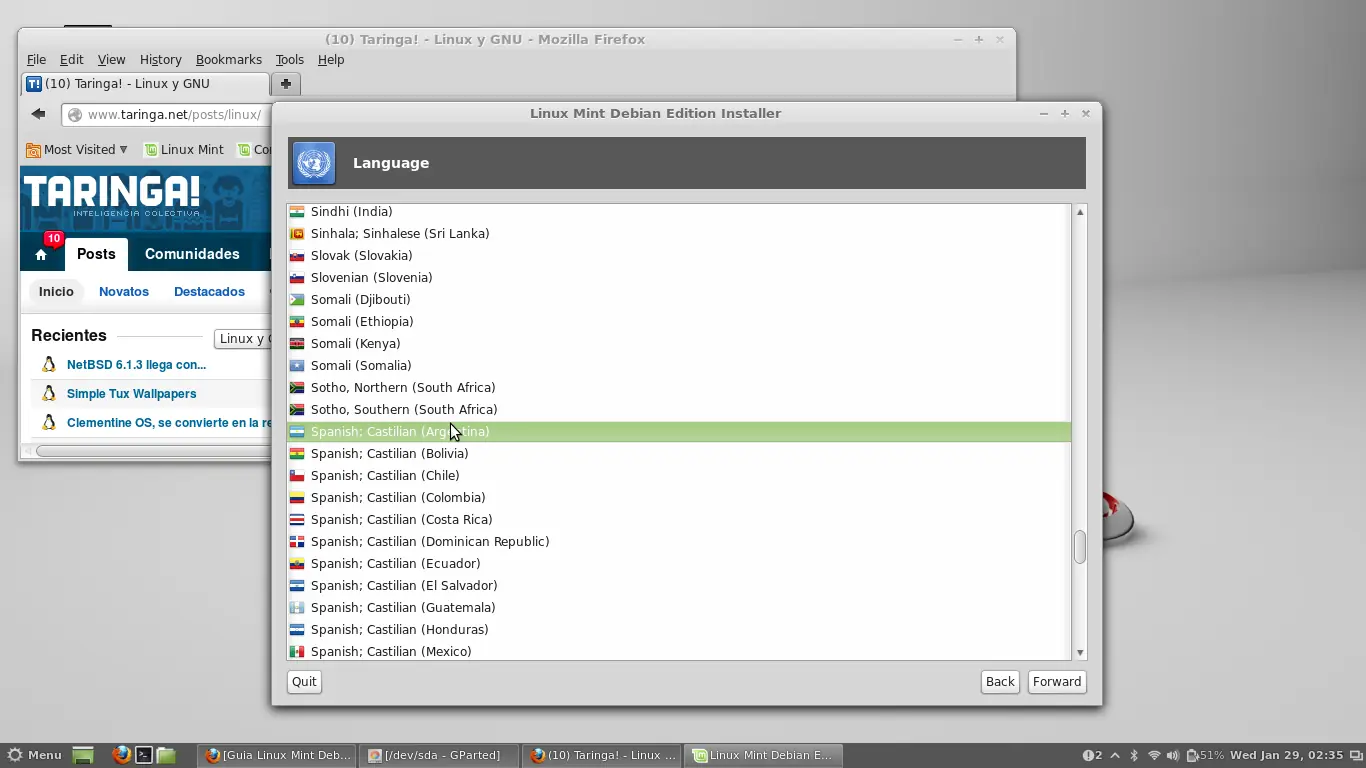The width and height of the screenshot is (1366, 768).
Task: Click Back button in the installer
Action: (1000, 682)
